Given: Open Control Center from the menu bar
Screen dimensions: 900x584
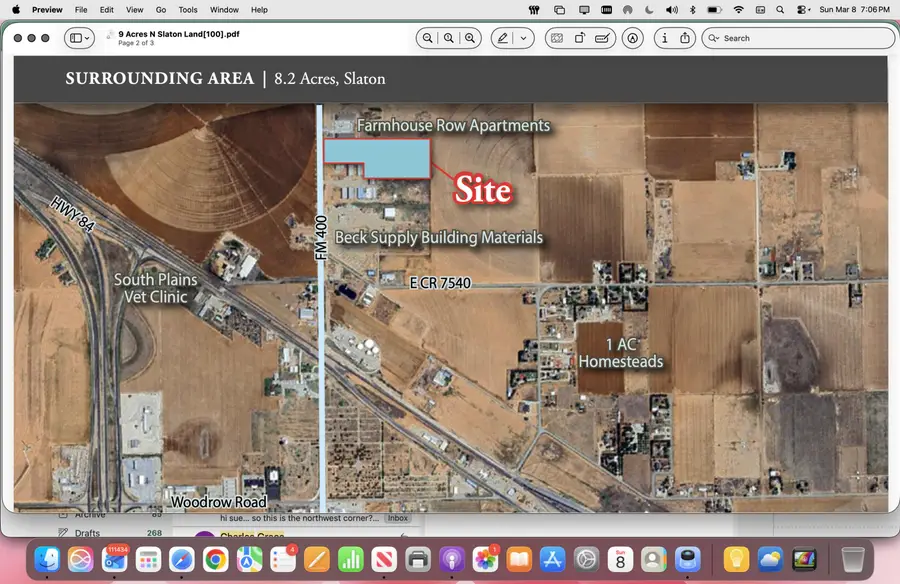Looking at the screenshot, I should tap(758, 9).
